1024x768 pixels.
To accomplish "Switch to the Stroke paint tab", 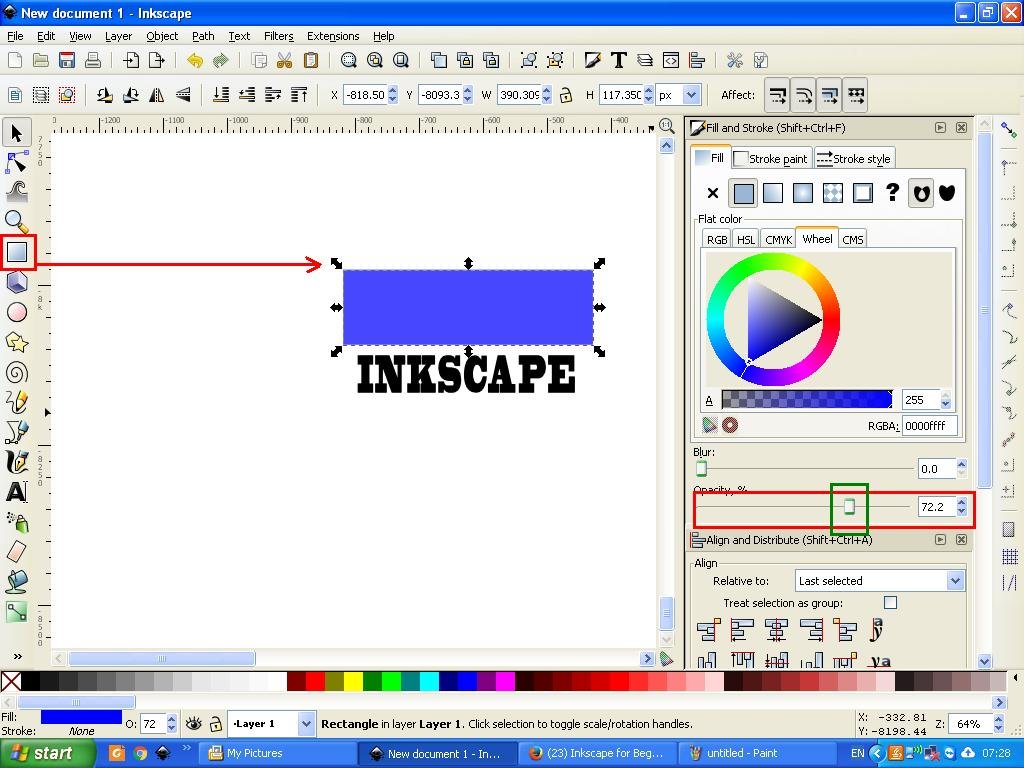I will point(771,159).
